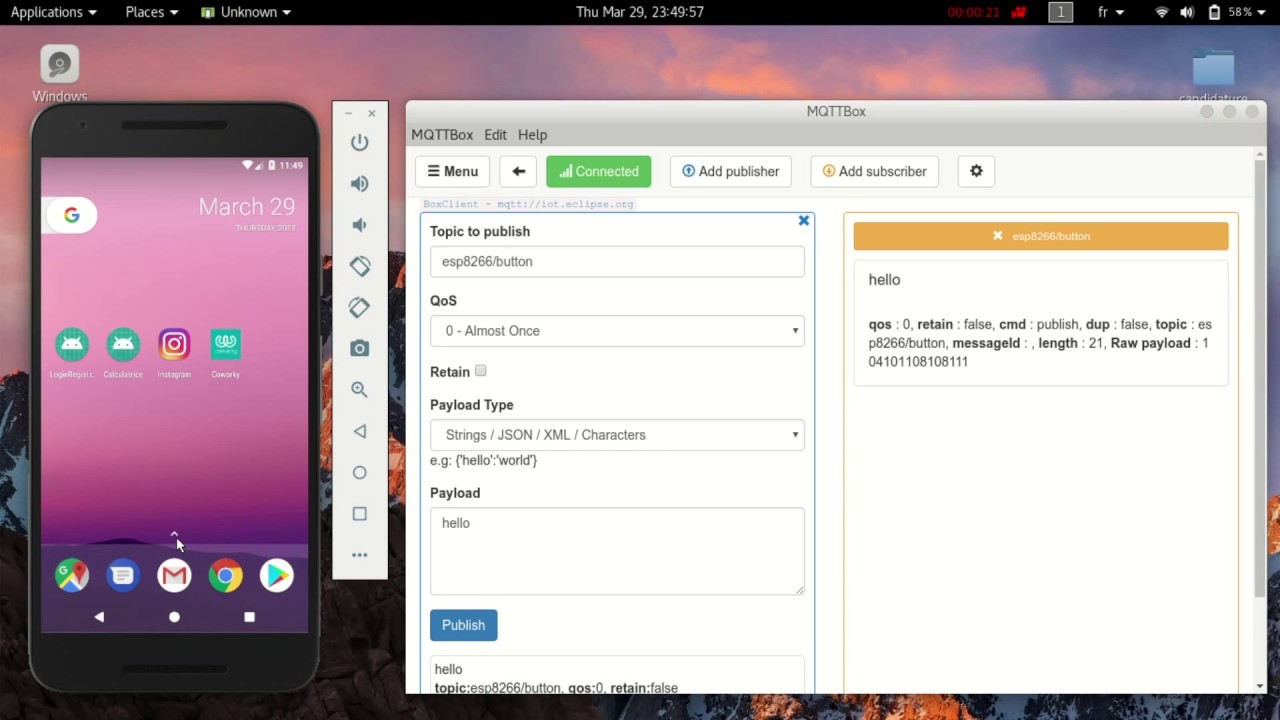Open the Windows desktop drive icon
This screenshot has width=1280, height=720.
[60, 74]
